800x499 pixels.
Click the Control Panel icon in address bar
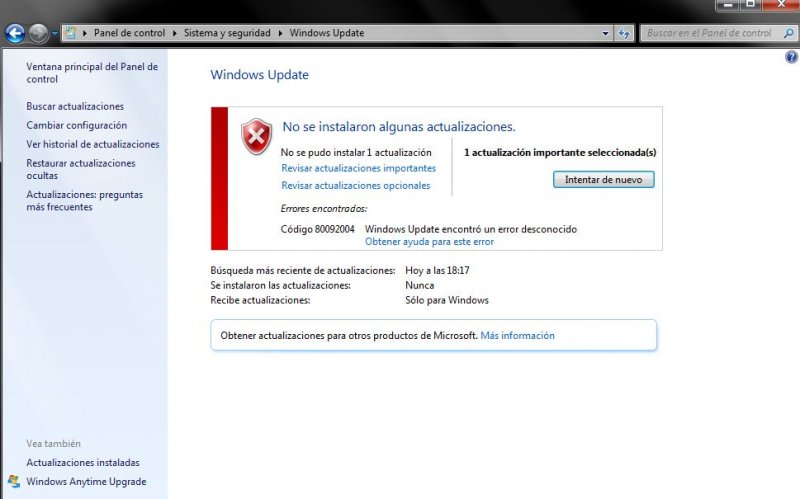pos(70,33)
